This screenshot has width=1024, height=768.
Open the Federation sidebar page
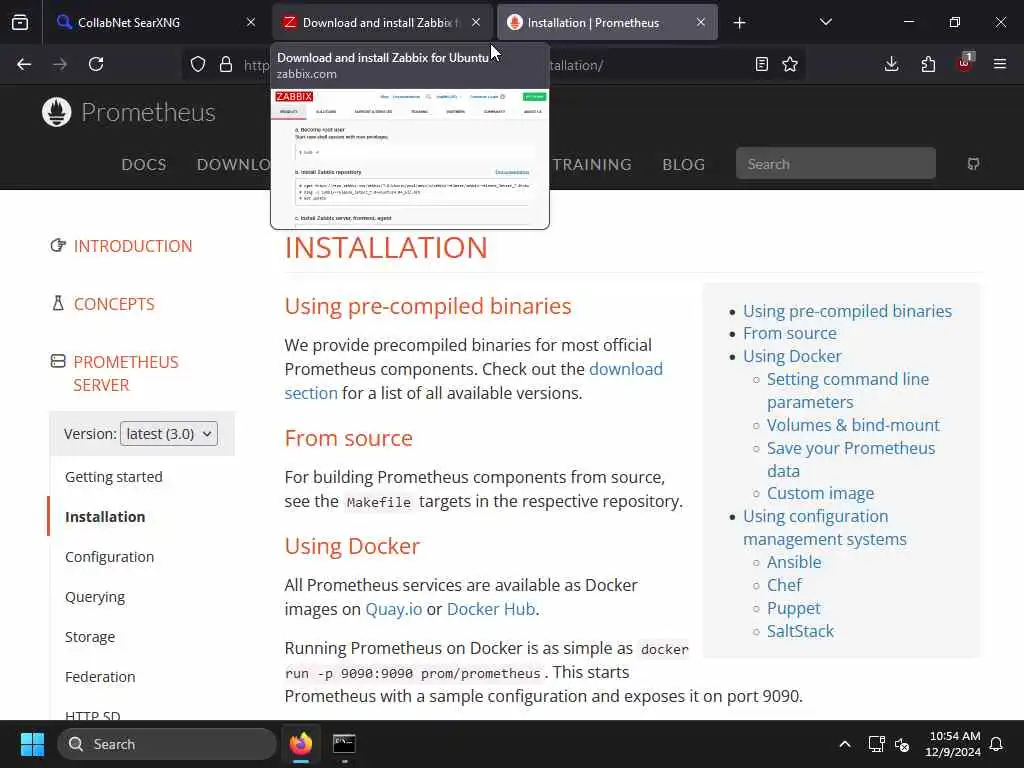tap(100, 677)
